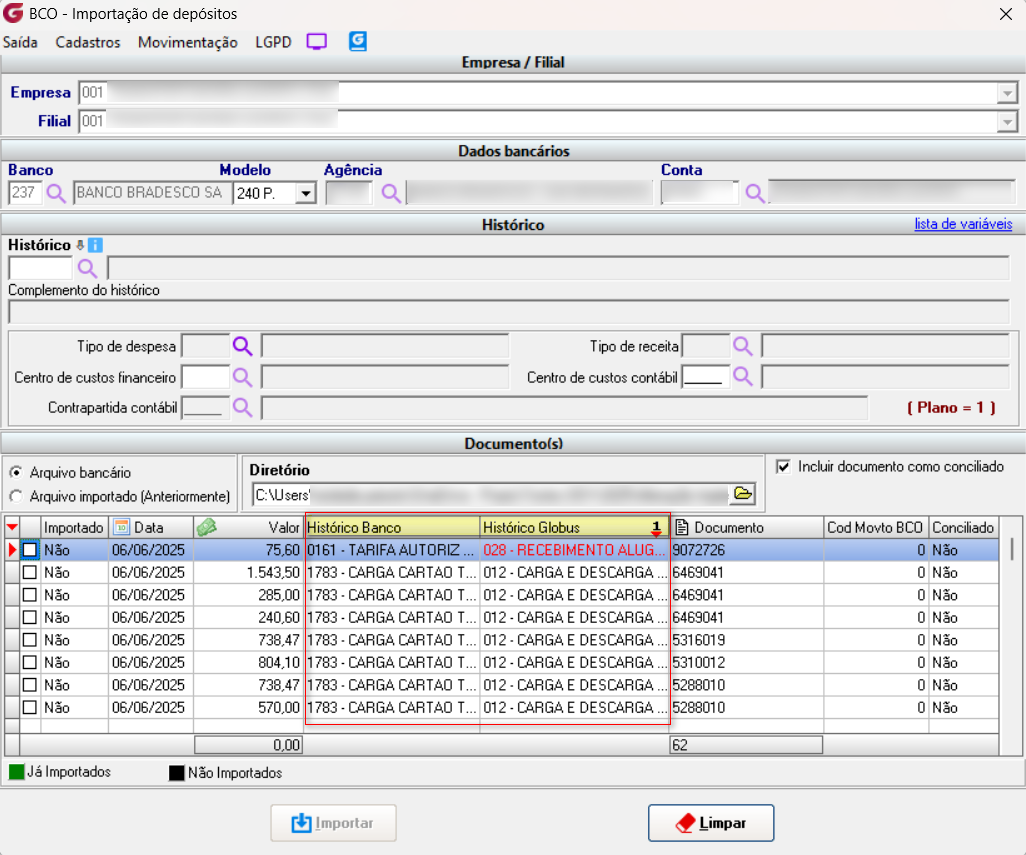Open the Modelo 240 P. dropdown
1026x855 pixels.
(x=306, y=193)
